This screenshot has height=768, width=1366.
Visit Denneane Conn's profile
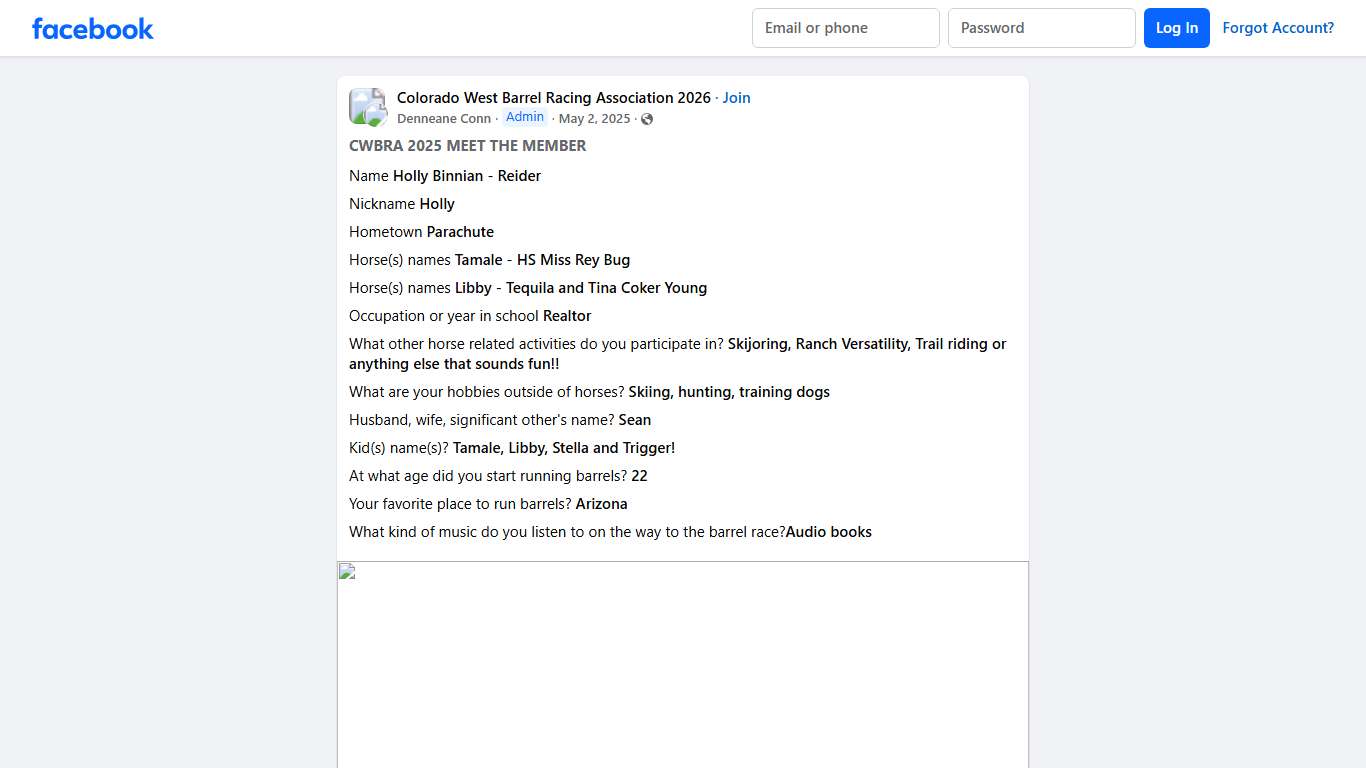click(443, 119)
